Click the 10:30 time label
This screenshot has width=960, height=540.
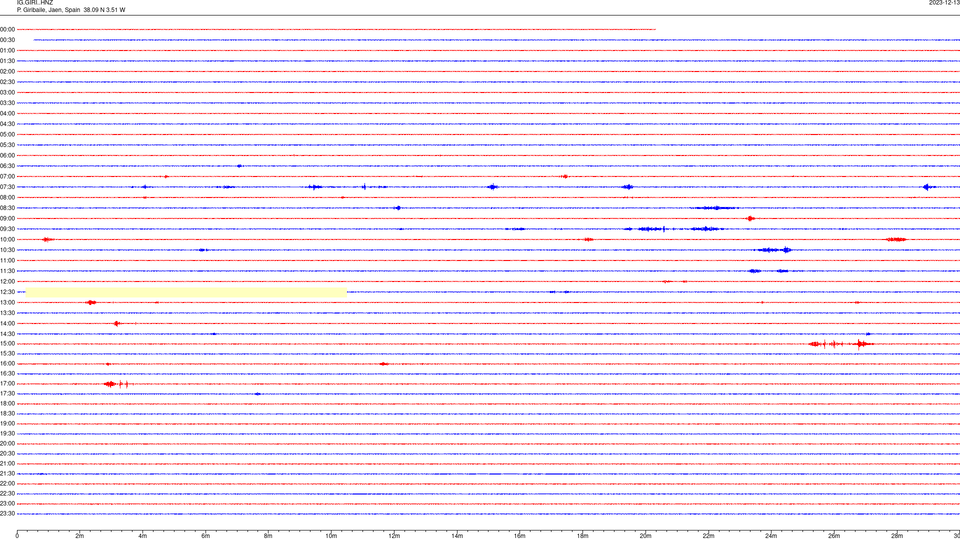pos(7,250)
